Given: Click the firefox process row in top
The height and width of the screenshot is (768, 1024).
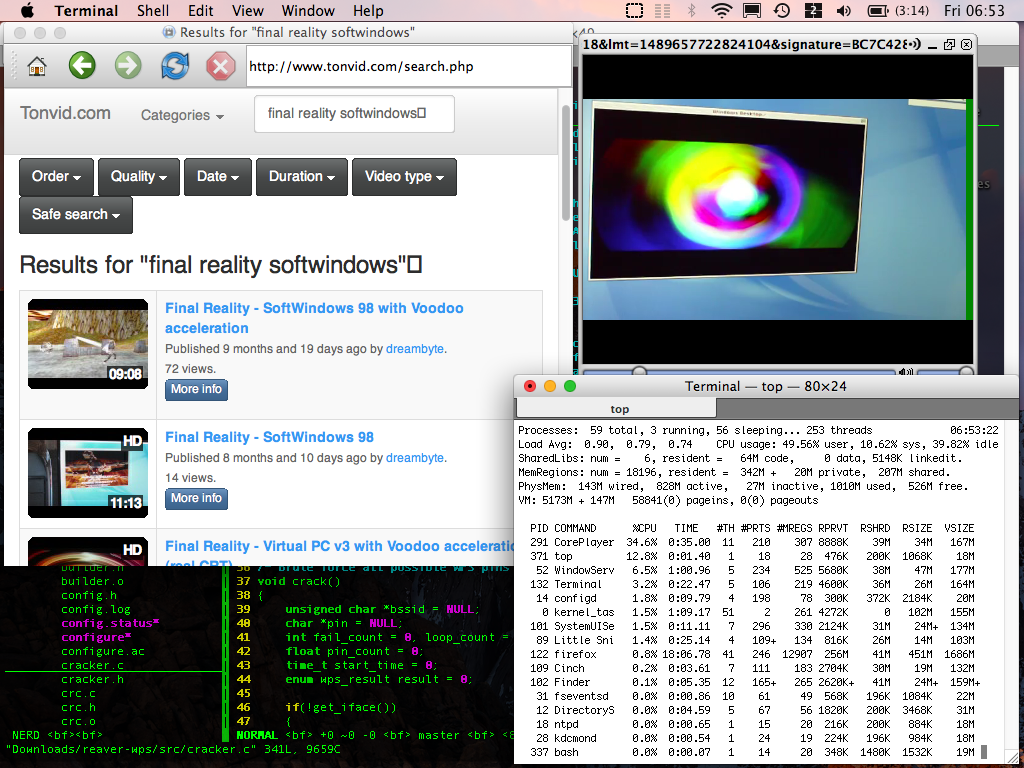Looking at the screenshot, I should [x=752, y=654].
